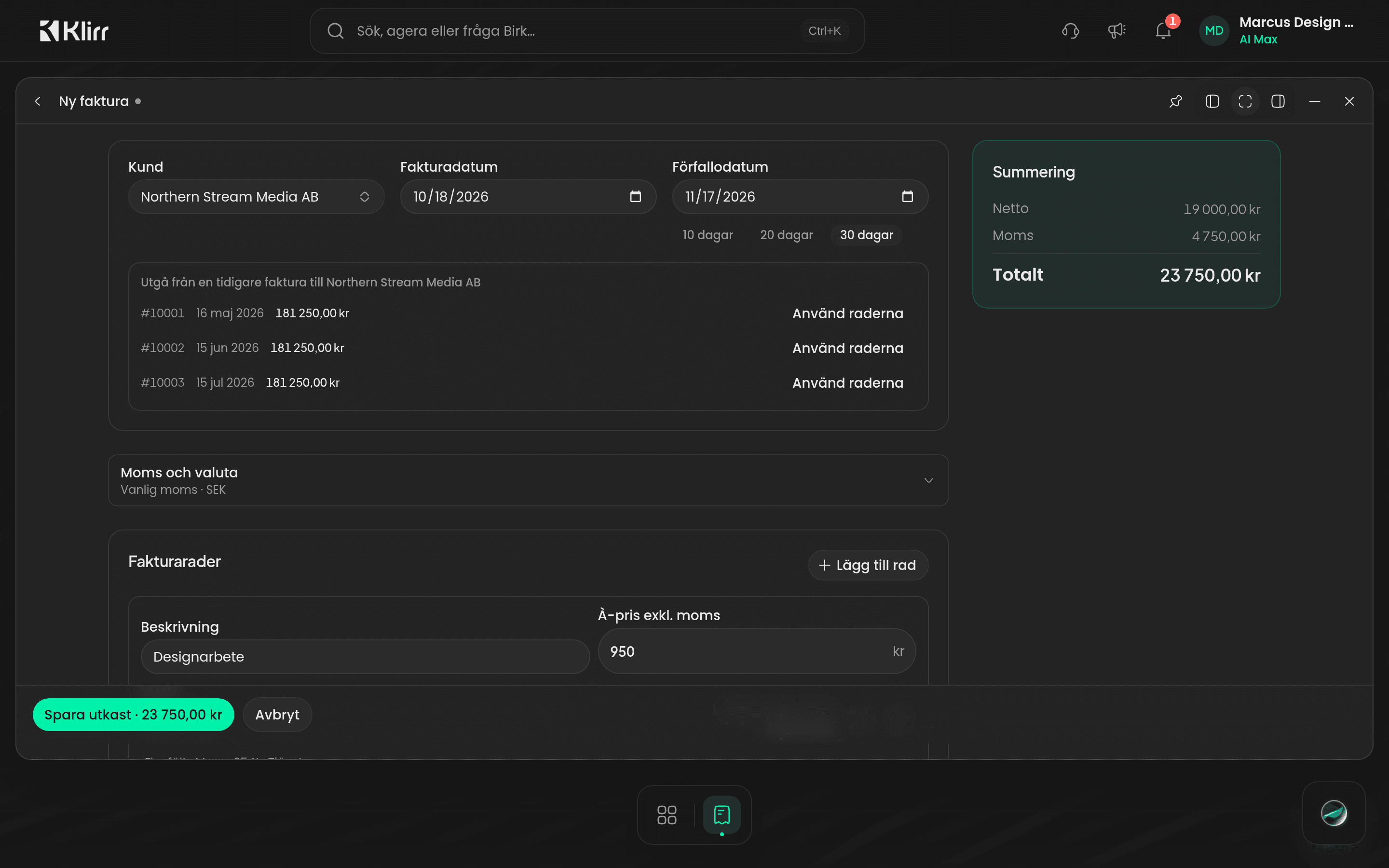Toggle fullscreen panel view
The height and width of the screenshot is (868, 1389).
(1245, 102)
